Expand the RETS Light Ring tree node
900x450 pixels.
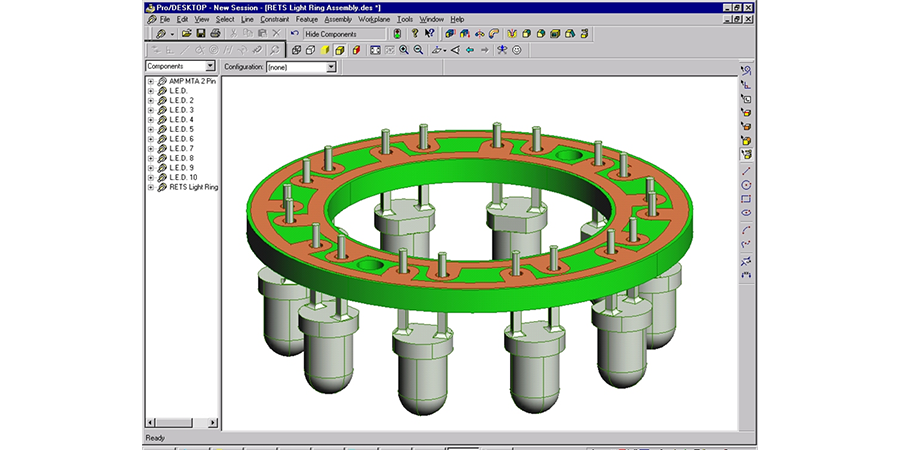(x=151, y=187)
